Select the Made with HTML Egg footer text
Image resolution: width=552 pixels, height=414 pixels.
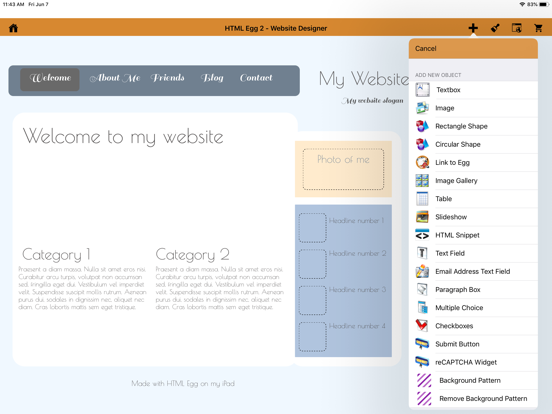pos(183,383)
